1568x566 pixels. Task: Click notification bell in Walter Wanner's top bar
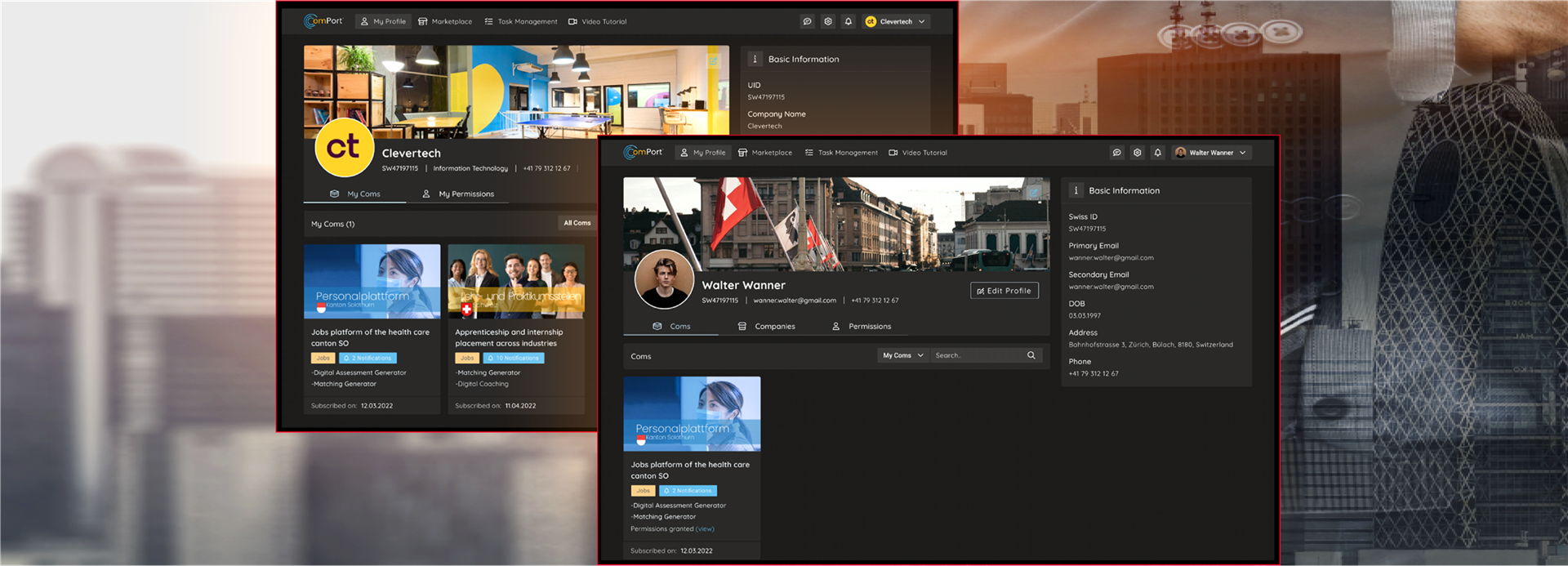(x=1157, y=153)
